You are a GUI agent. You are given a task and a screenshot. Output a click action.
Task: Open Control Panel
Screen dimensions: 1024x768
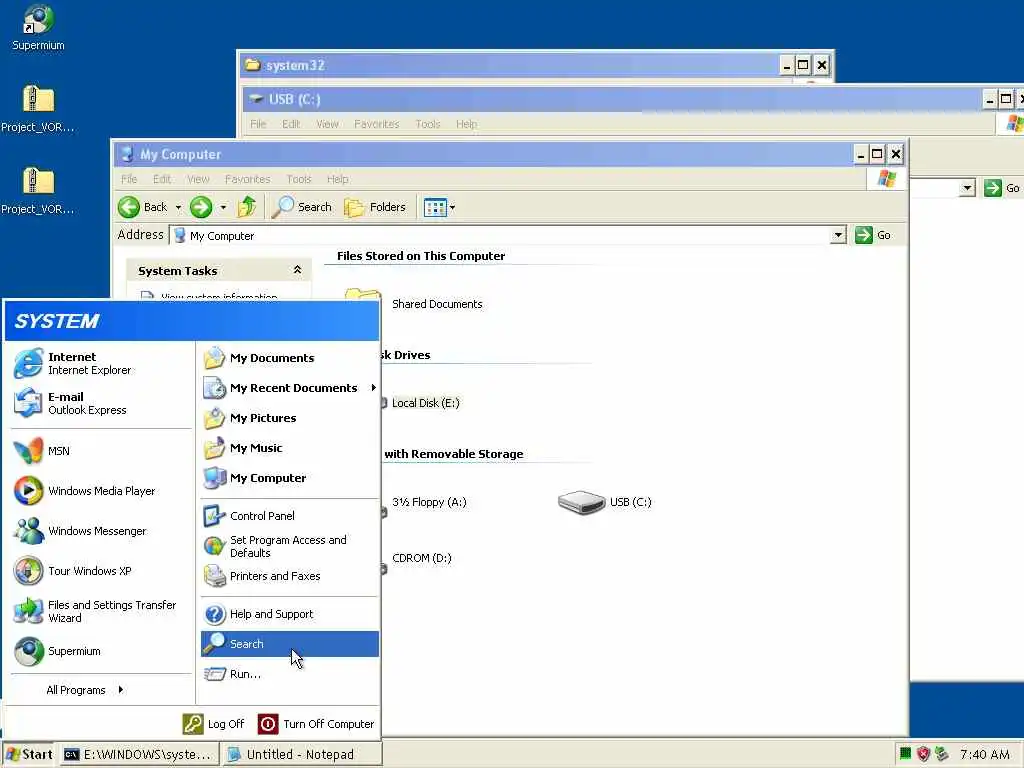(x=289, y=516)
